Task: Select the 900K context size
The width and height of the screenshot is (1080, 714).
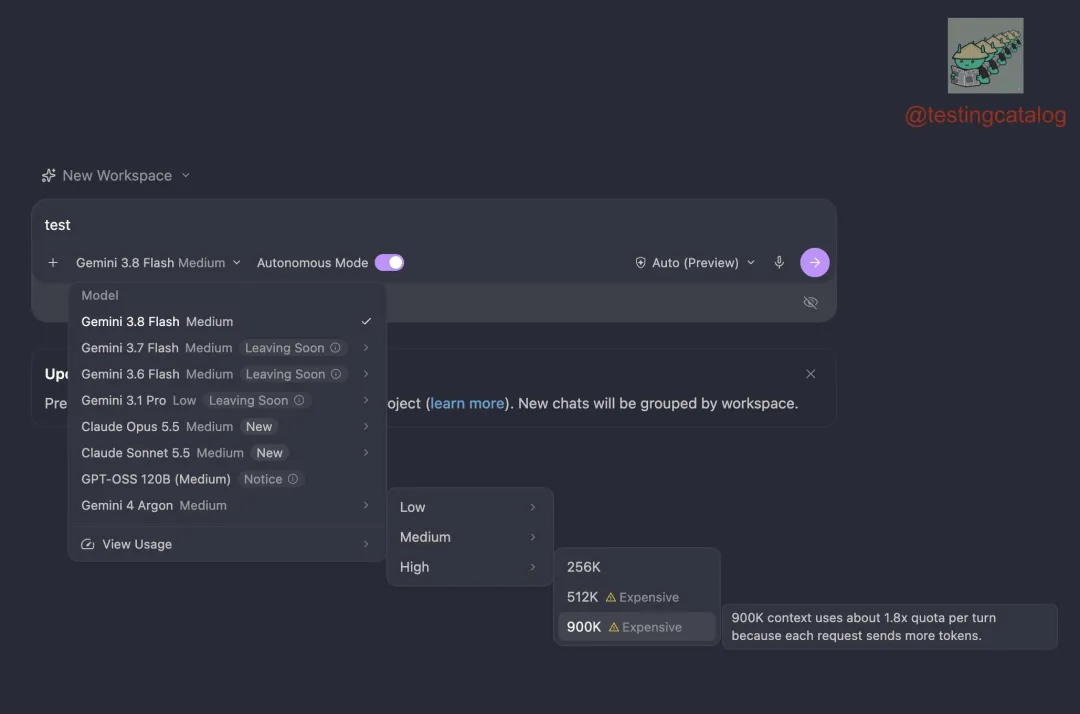Action: (636, 627)
